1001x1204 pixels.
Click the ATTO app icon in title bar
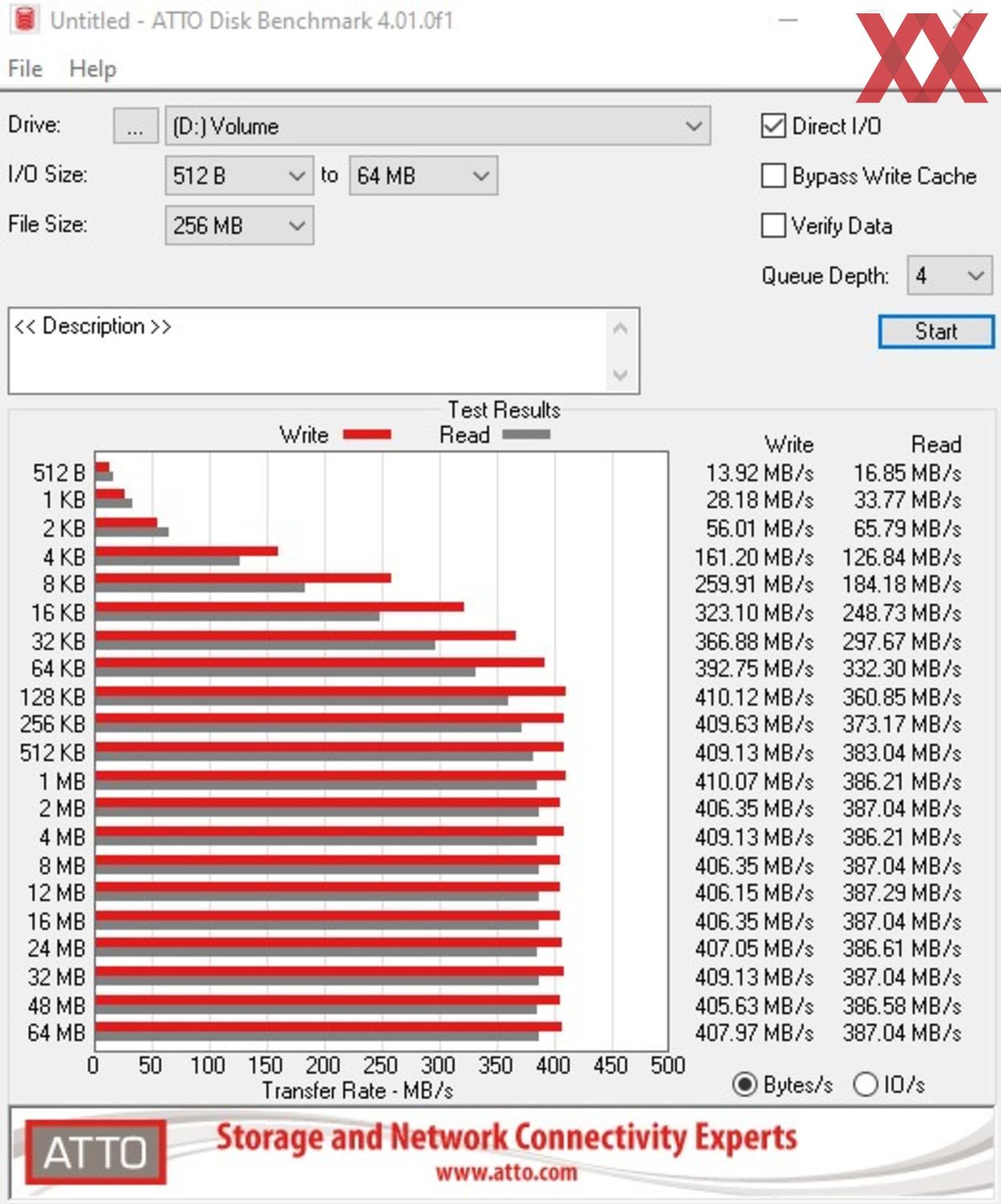click(x=24, y=20)
